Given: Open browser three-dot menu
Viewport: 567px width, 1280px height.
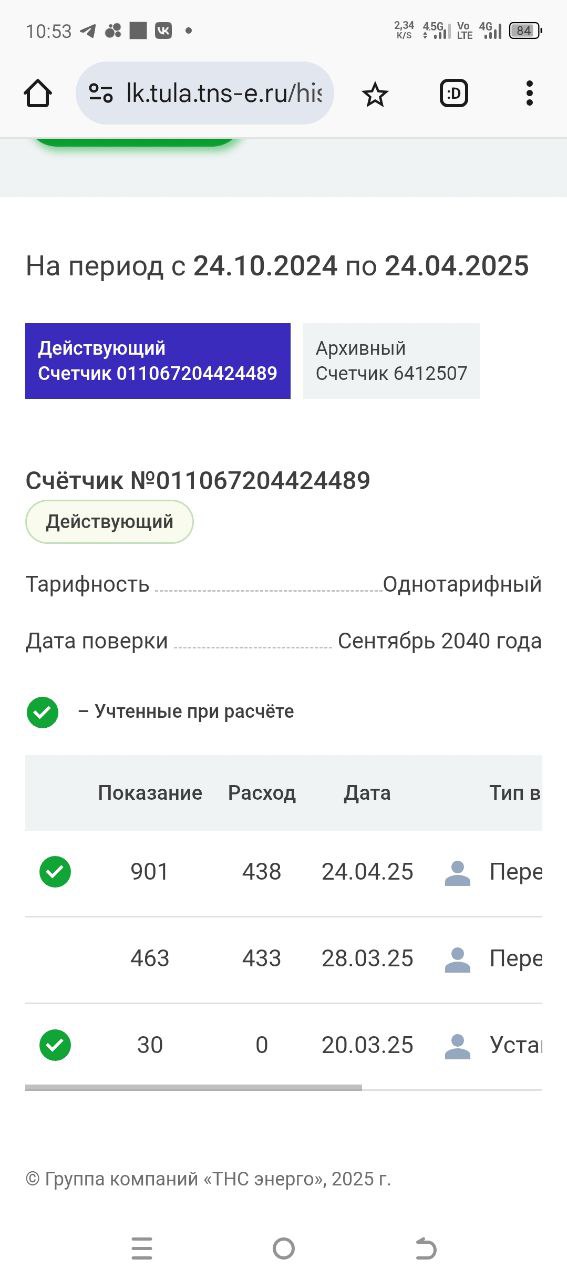Looking at the screenshot, I should tap(529, 94).
